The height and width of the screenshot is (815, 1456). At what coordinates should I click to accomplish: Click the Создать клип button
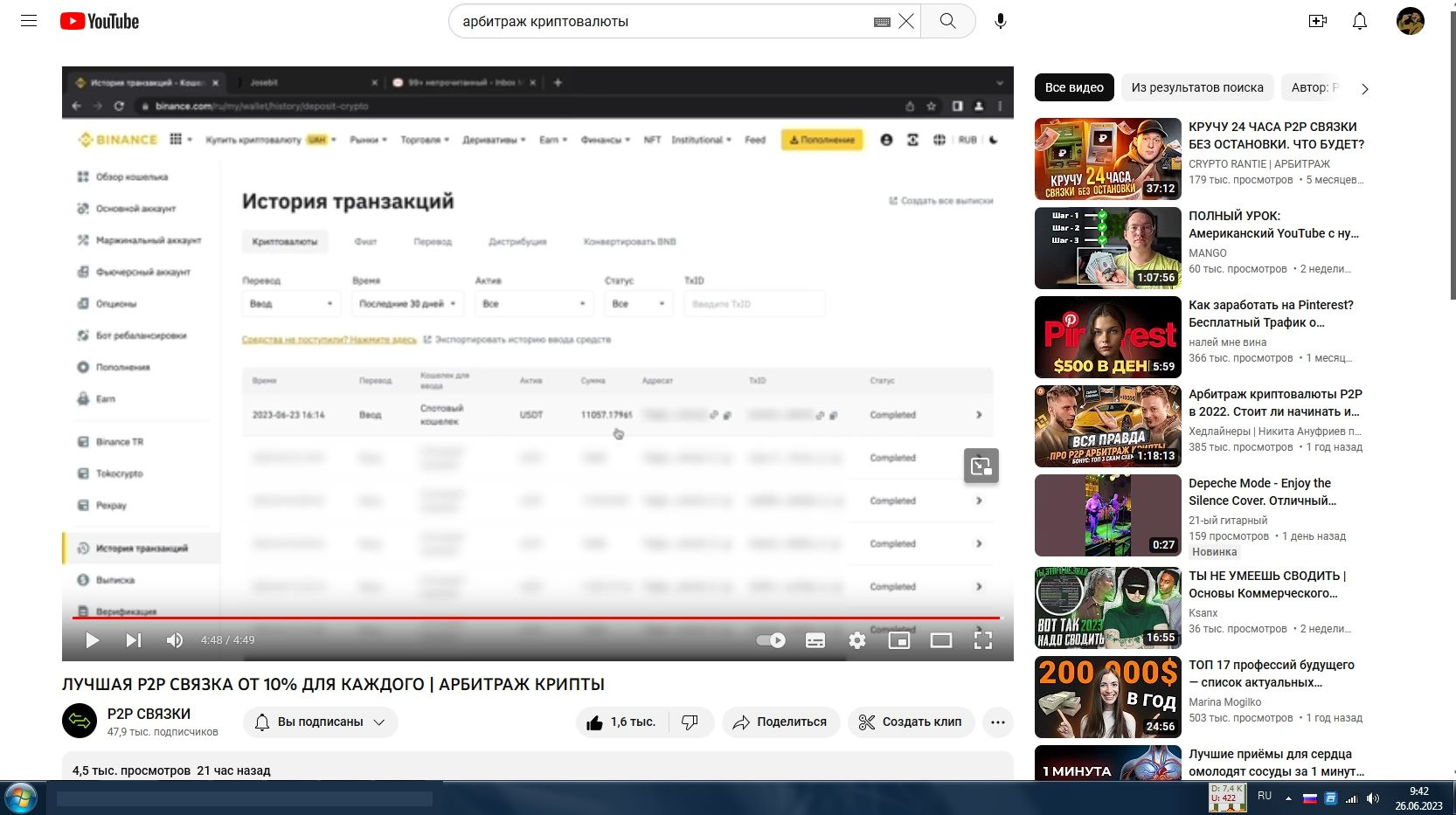click(x=911, y=722)
